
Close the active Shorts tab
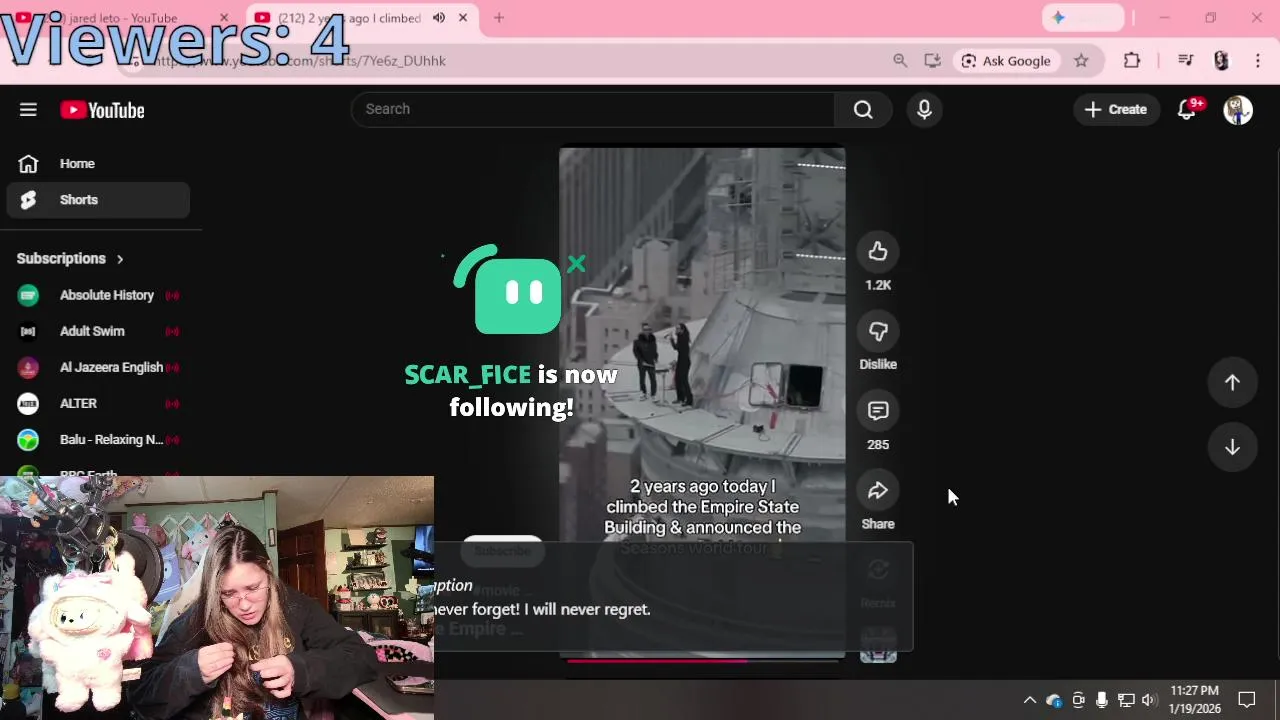463,18
